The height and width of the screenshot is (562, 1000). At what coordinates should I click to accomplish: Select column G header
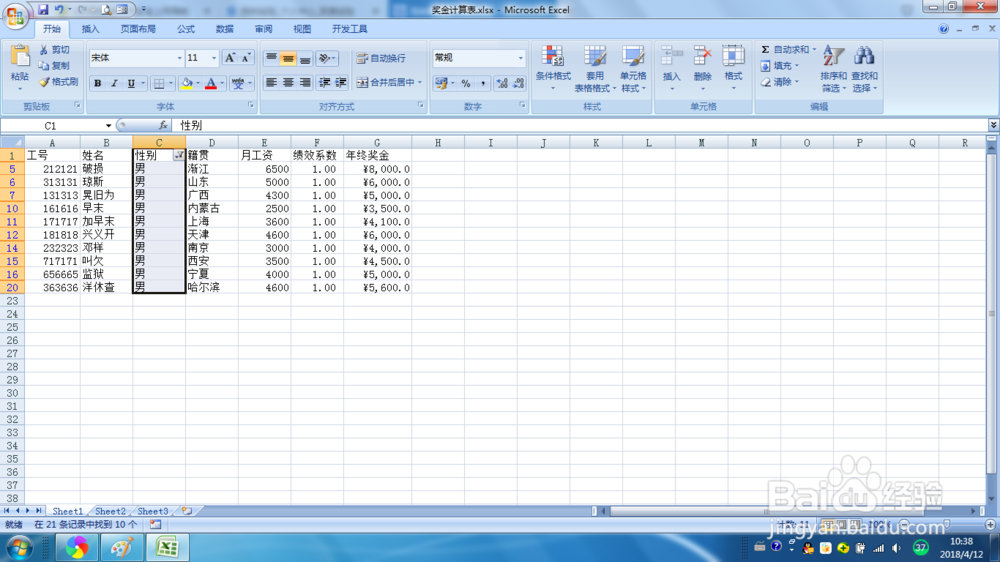377,143
